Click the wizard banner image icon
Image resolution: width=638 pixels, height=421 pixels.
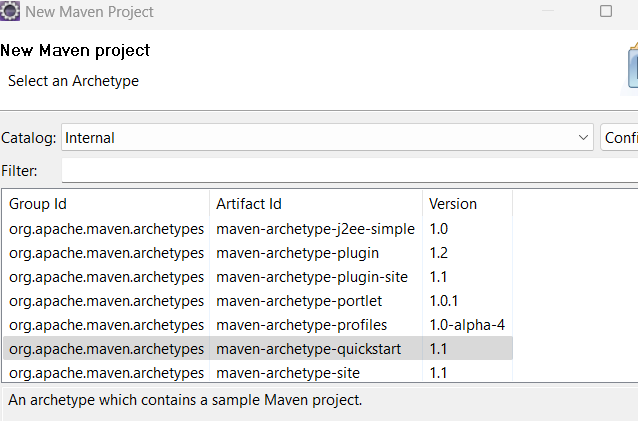tap(631, 67)
